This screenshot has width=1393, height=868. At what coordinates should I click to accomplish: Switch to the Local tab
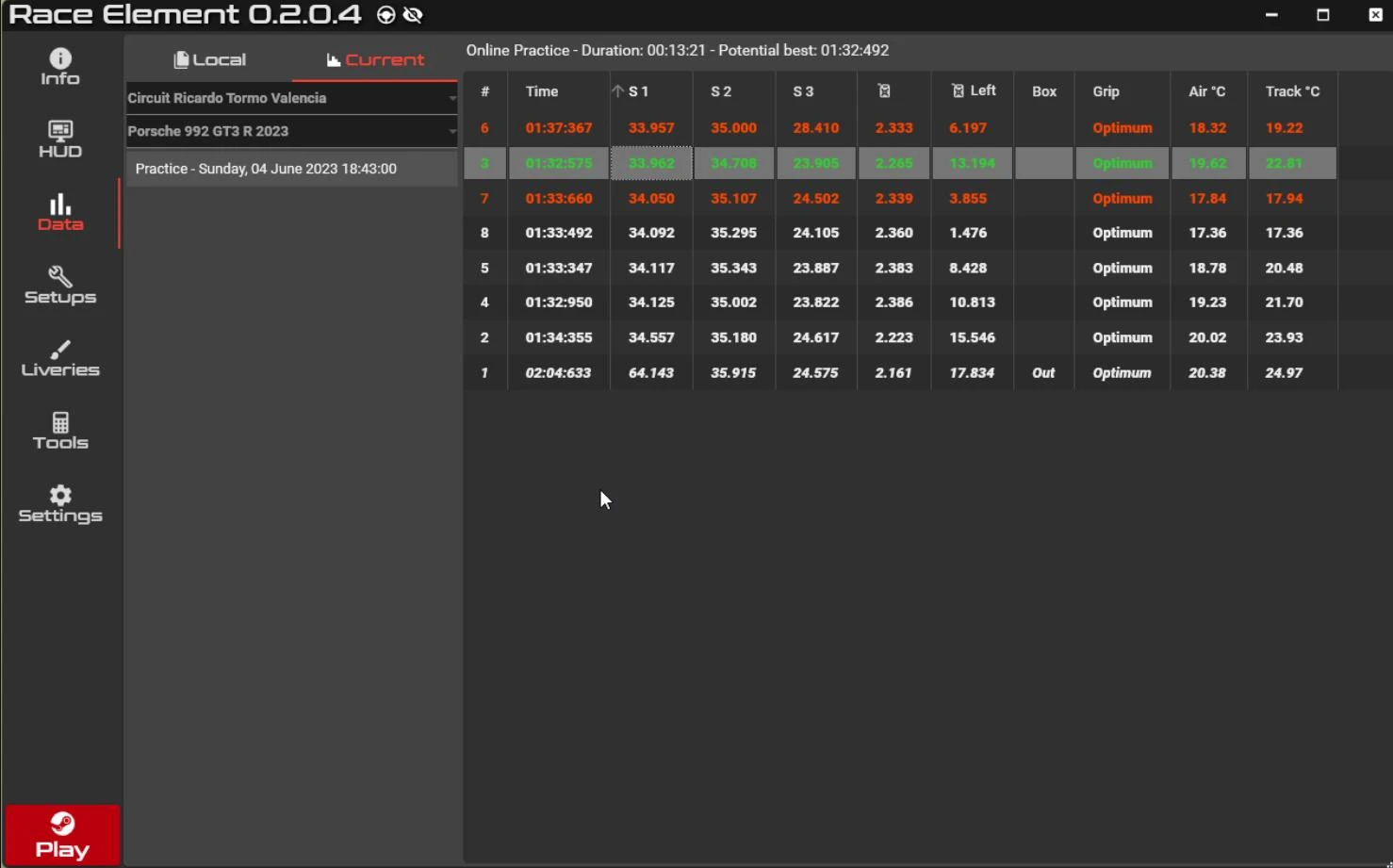click(209, 58)
